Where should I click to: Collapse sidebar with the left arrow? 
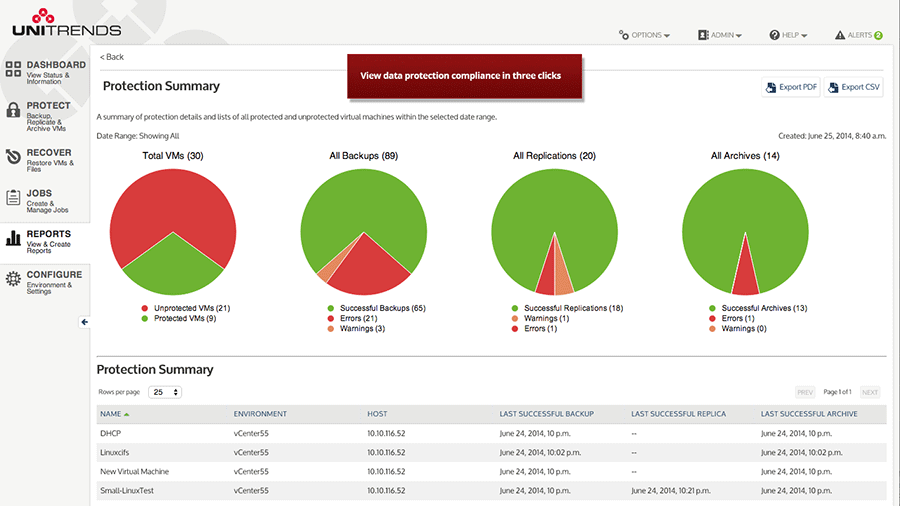point(84,322)
